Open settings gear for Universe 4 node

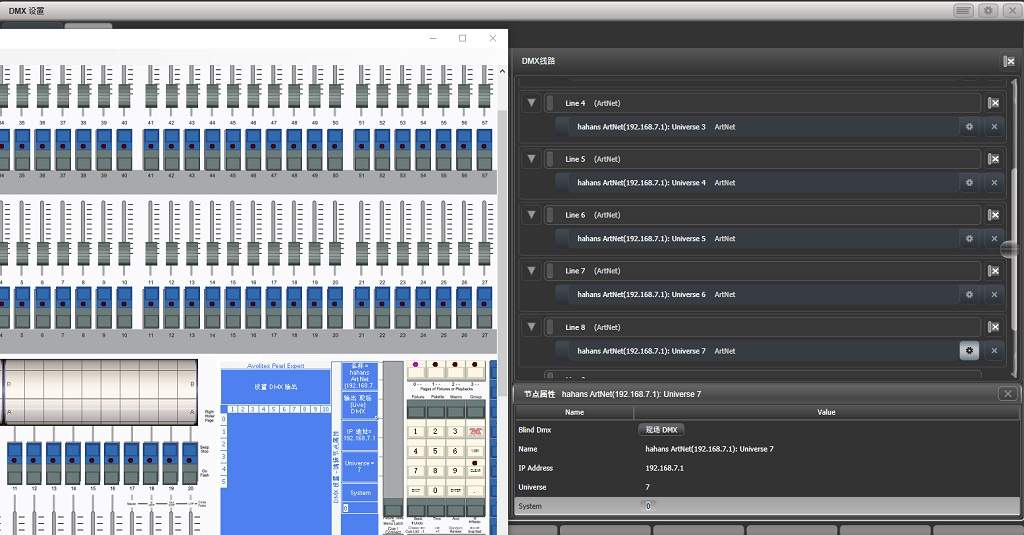(x=969, y=183)
